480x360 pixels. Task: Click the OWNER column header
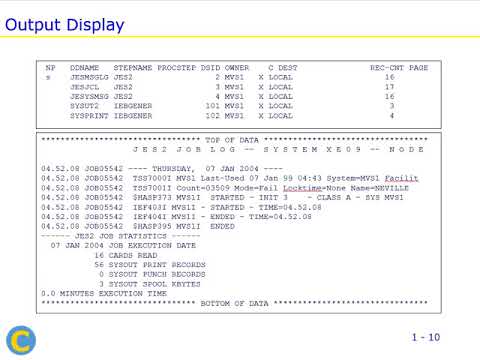tap(237, 68)
